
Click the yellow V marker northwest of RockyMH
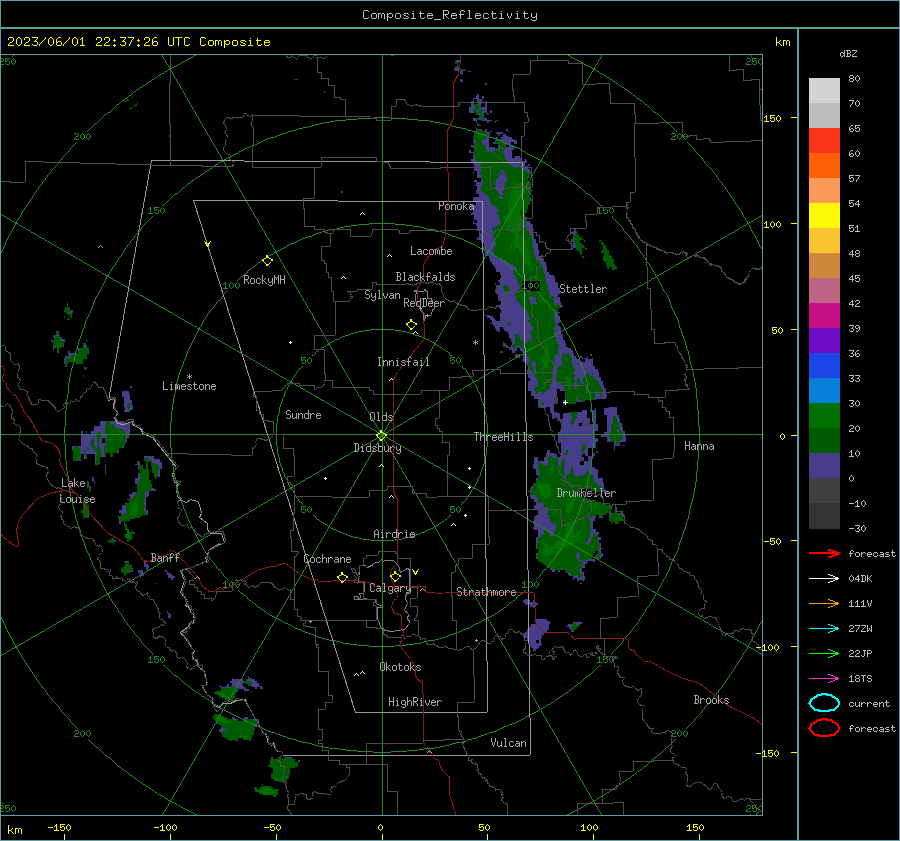[x=208, y=244]
